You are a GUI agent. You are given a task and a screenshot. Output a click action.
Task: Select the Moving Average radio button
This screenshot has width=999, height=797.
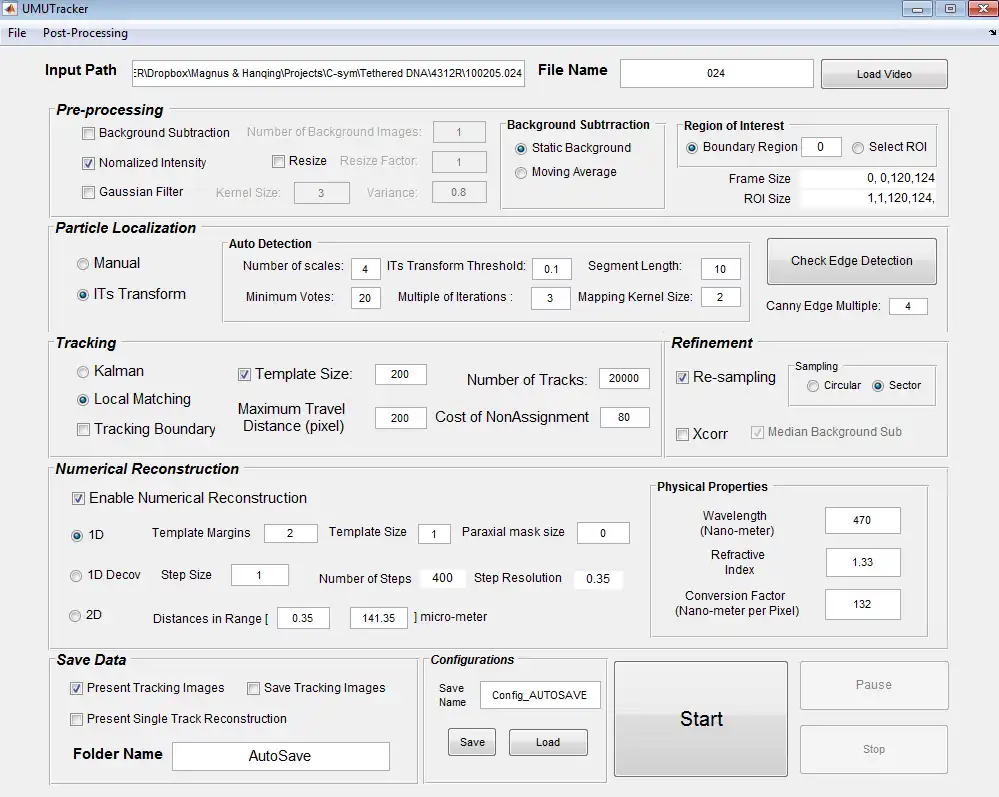521,173
